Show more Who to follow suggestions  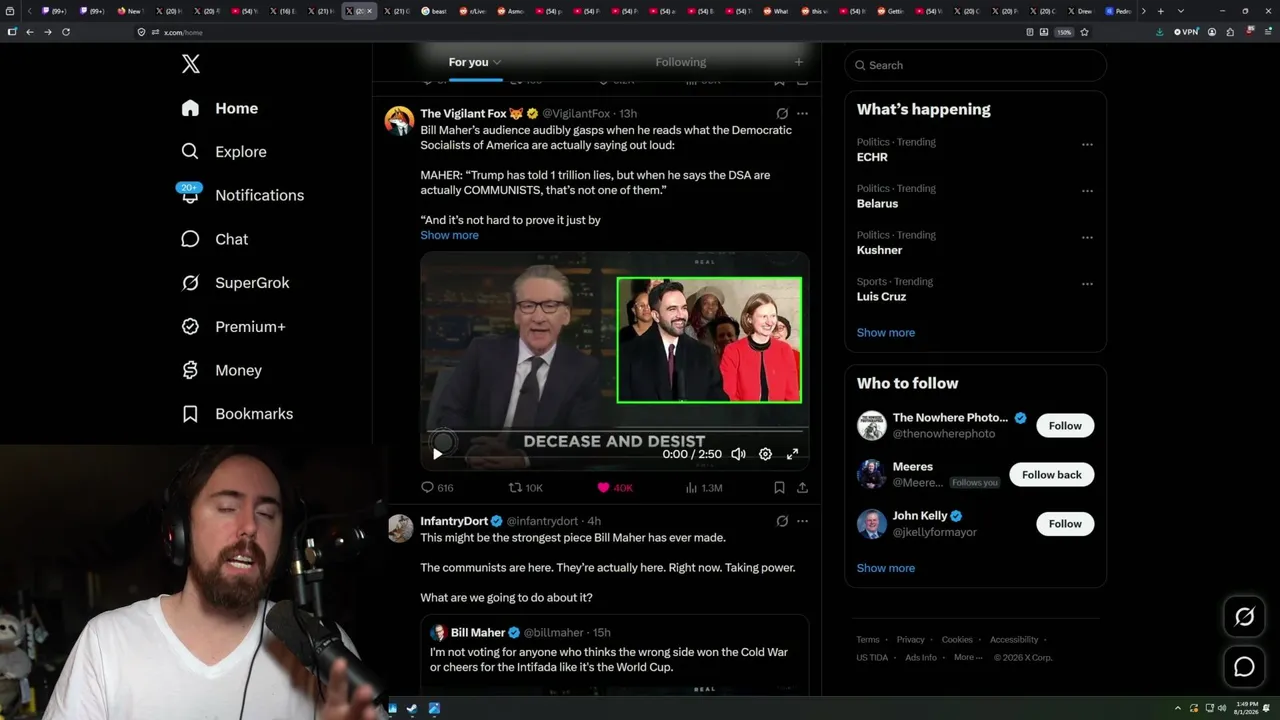[885, 568]
